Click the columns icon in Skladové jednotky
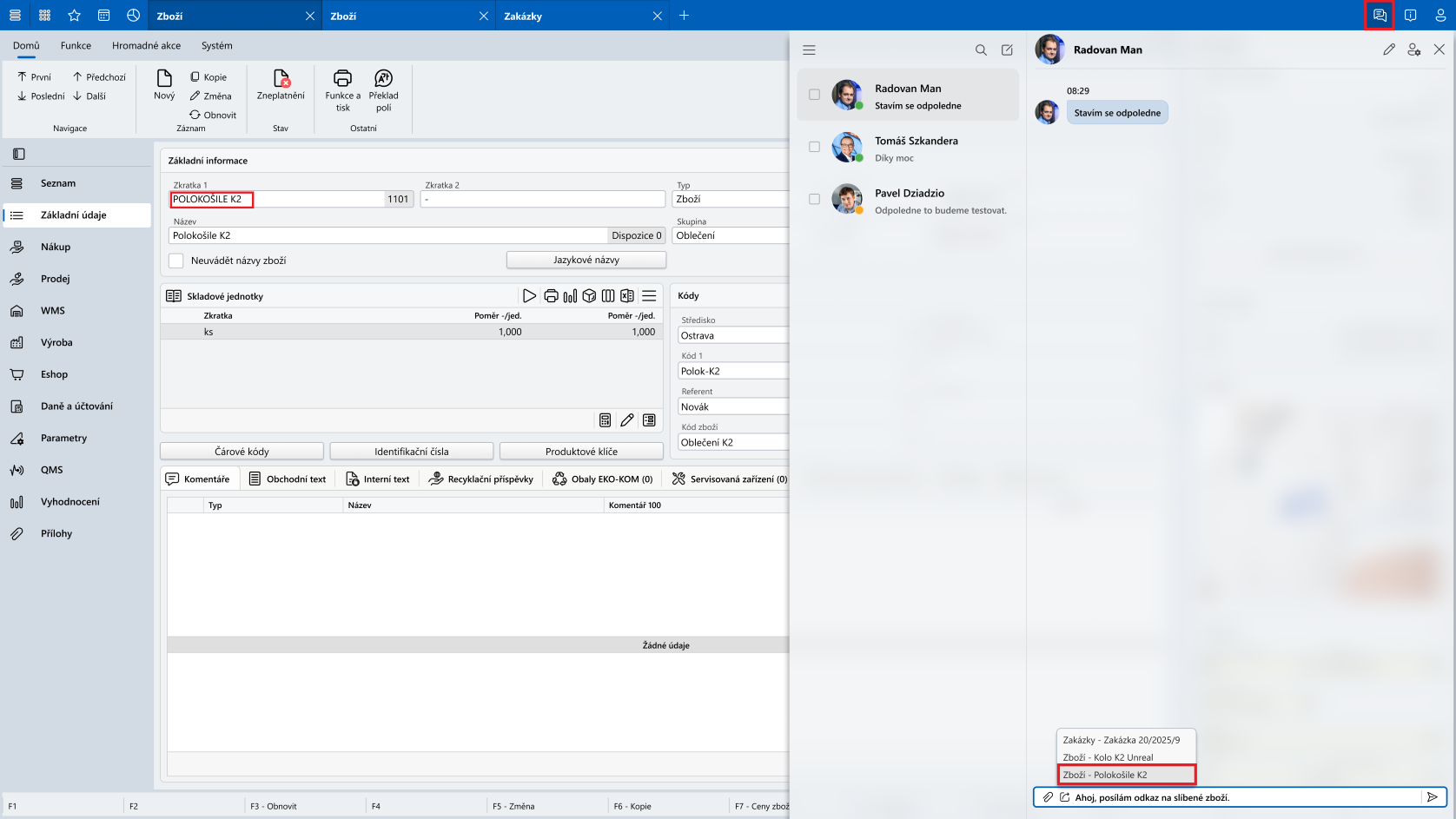1456x819 pixels. (x=608, y=296)
